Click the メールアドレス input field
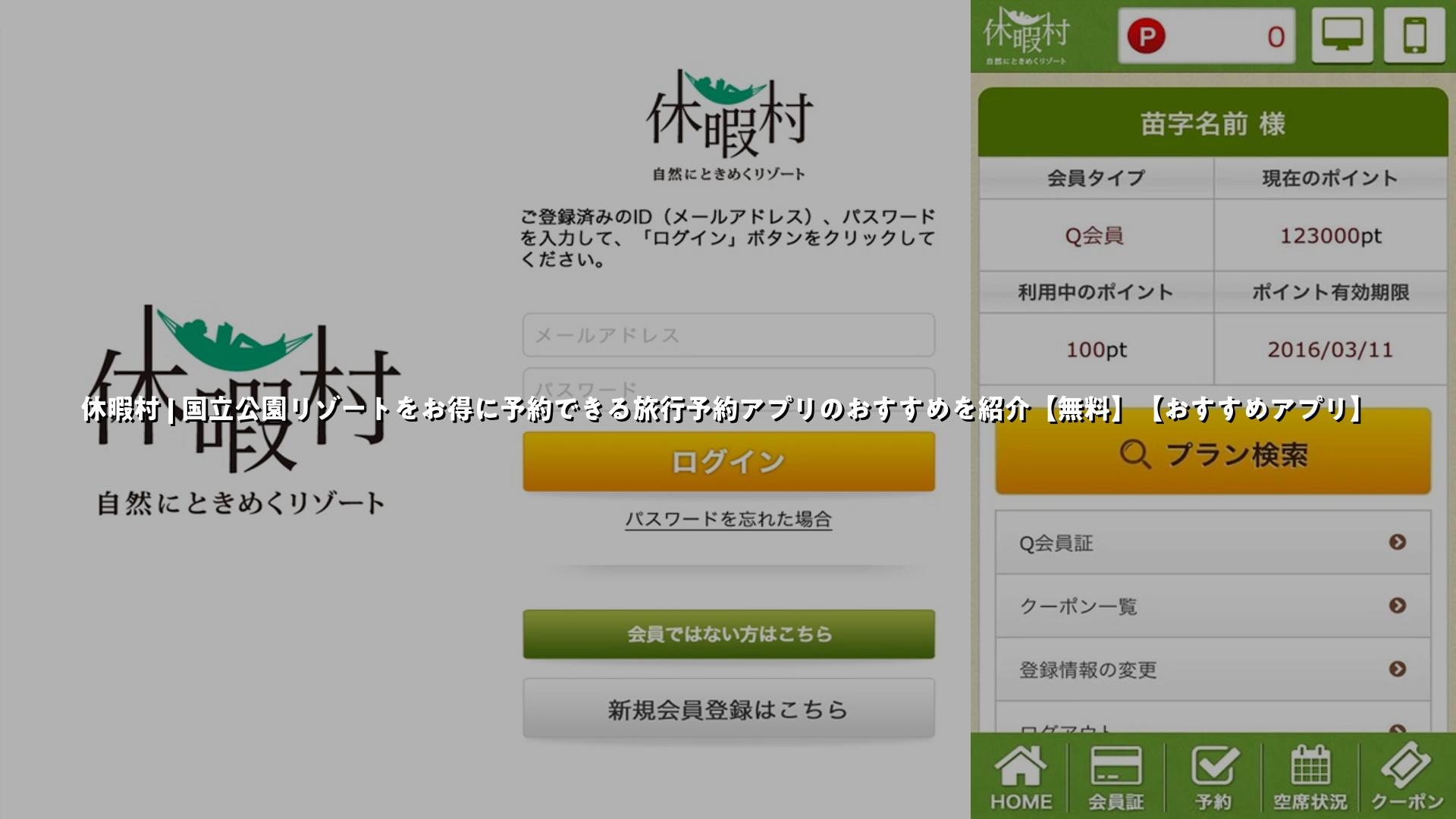The height and width of the screenshot is (819, 1456). pos(729,334)
